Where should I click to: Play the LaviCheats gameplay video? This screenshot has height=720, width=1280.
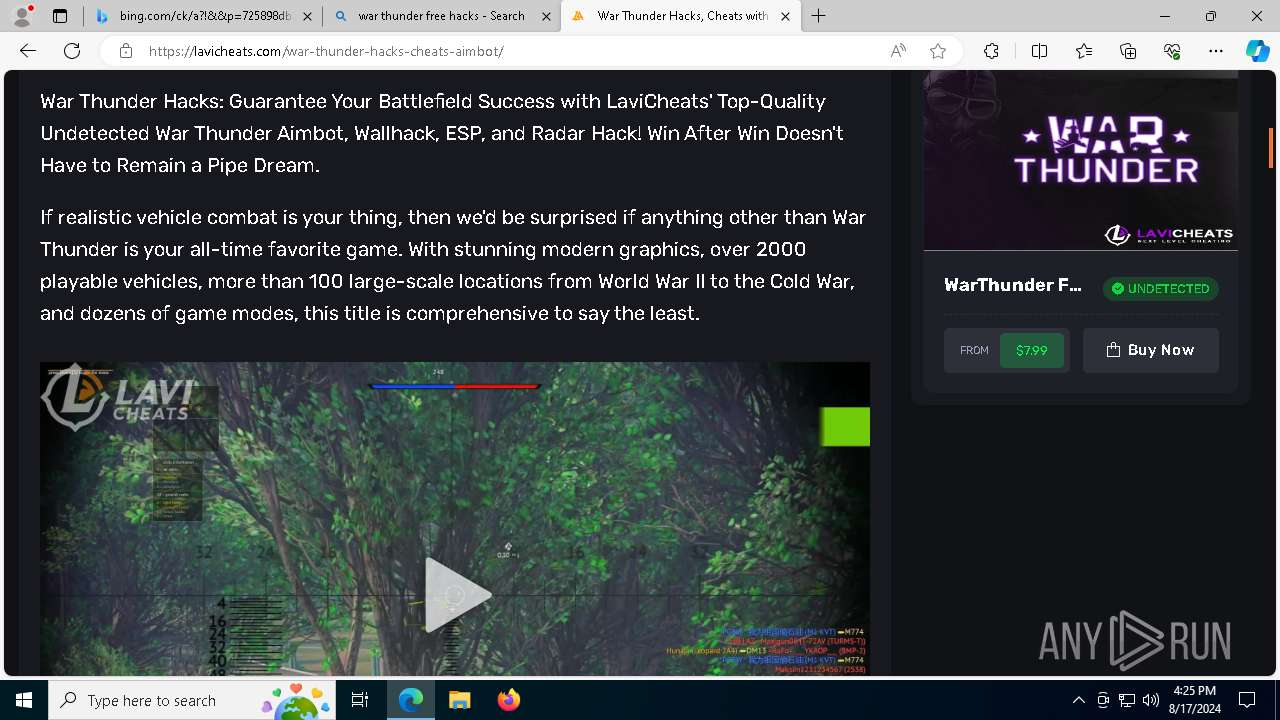[457, 595]
